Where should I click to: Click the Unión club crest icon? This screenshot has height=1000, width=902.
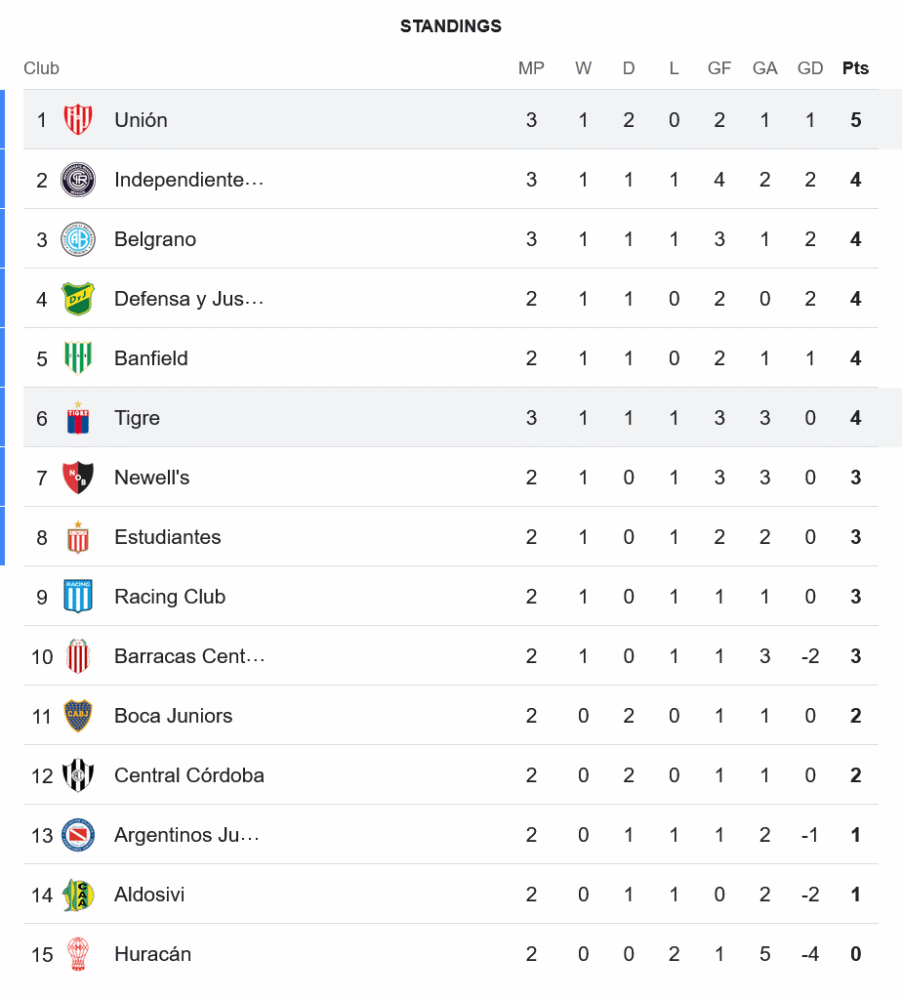click(x=78, y=120)
